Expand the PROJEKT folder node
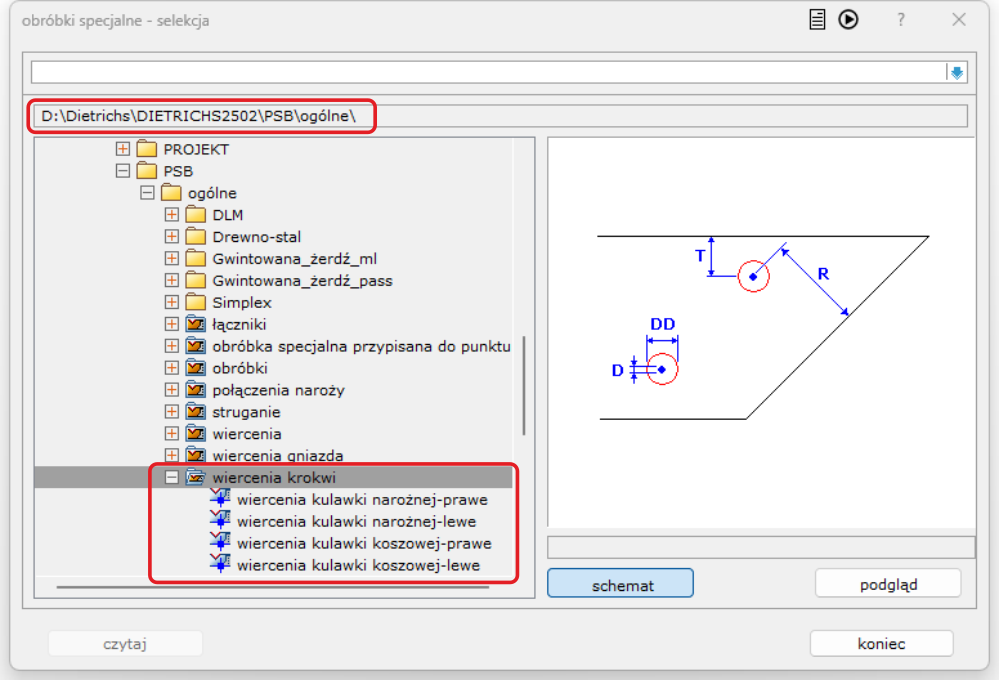The width and height of the screenshot is (999, 680). tap(123, 149)
